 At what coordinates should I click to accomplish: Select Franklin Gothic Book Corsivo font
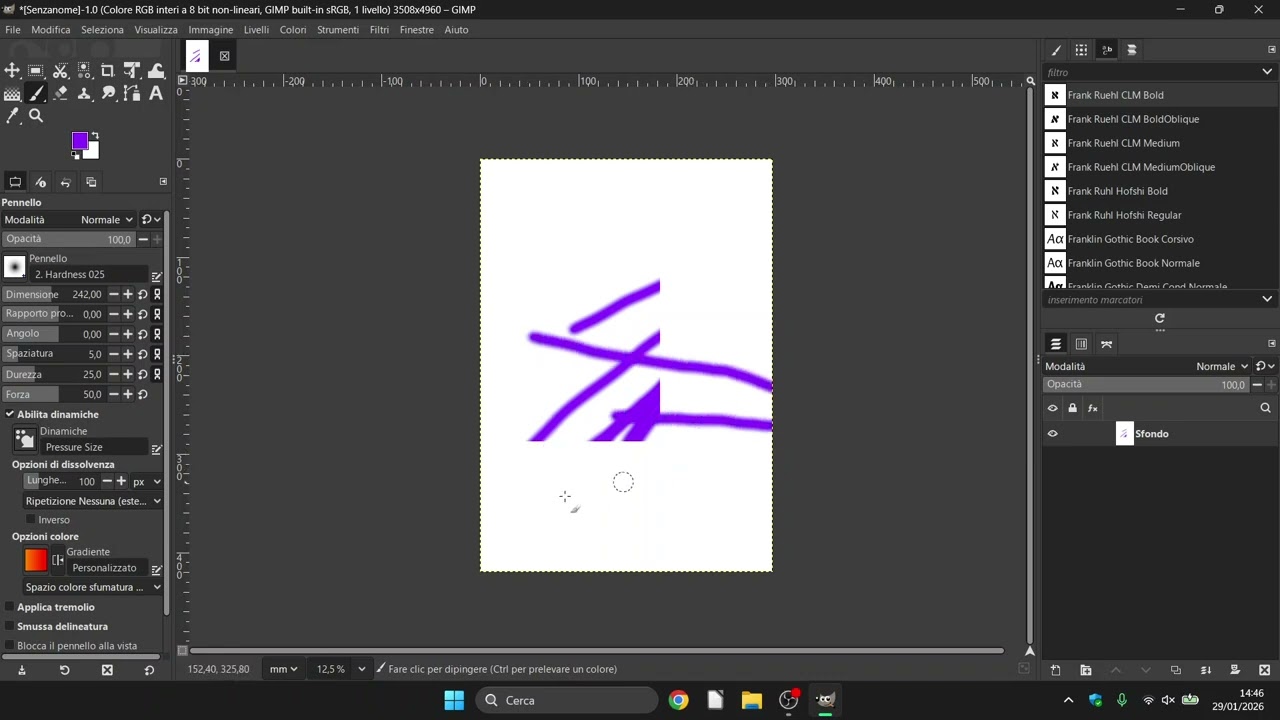click(1160, 239)
